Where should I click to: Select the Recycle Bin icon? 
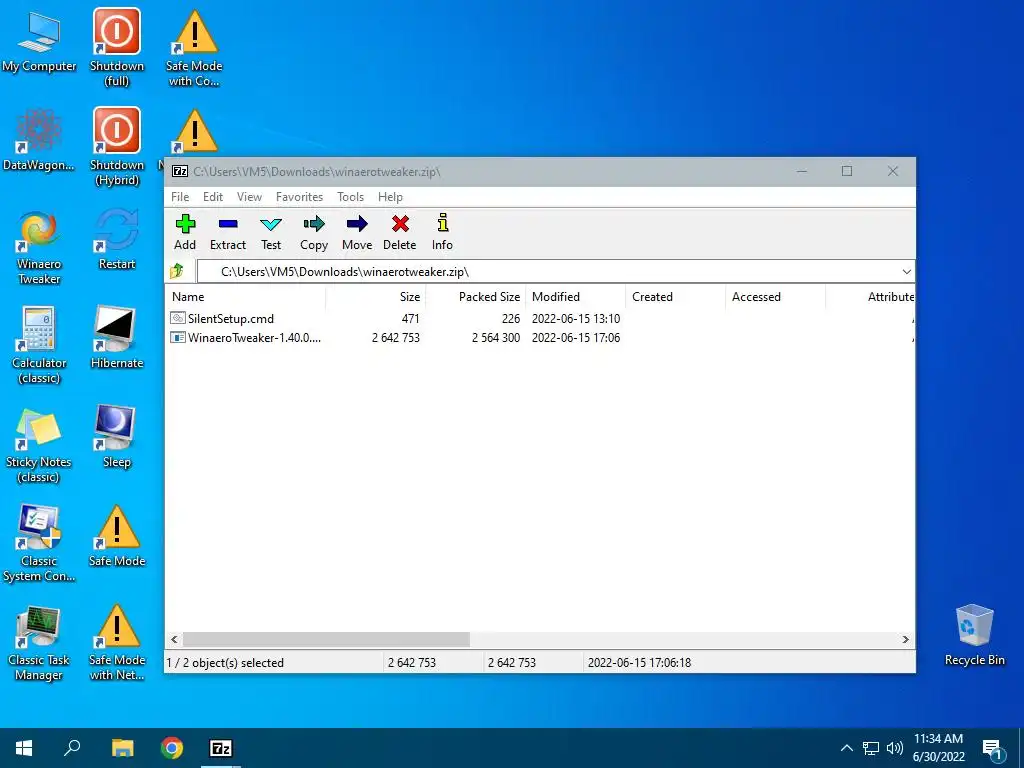[974, 635]
